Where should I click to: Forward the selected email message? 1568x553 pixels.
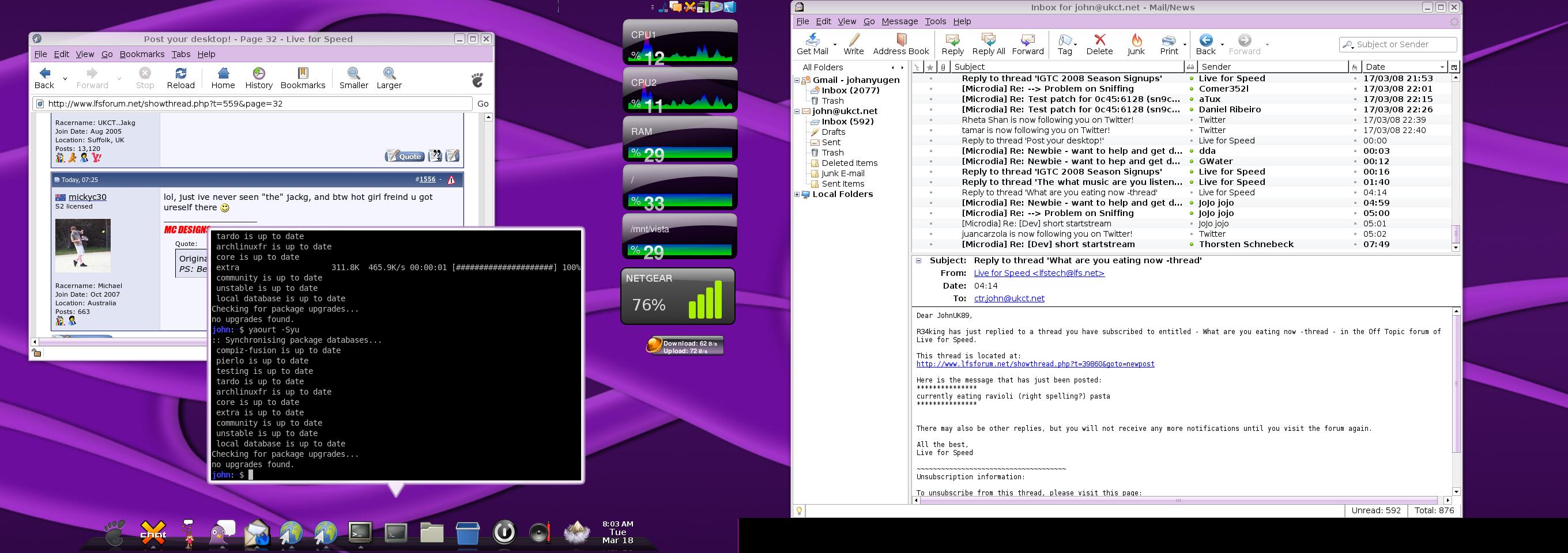pos(1027,44)
